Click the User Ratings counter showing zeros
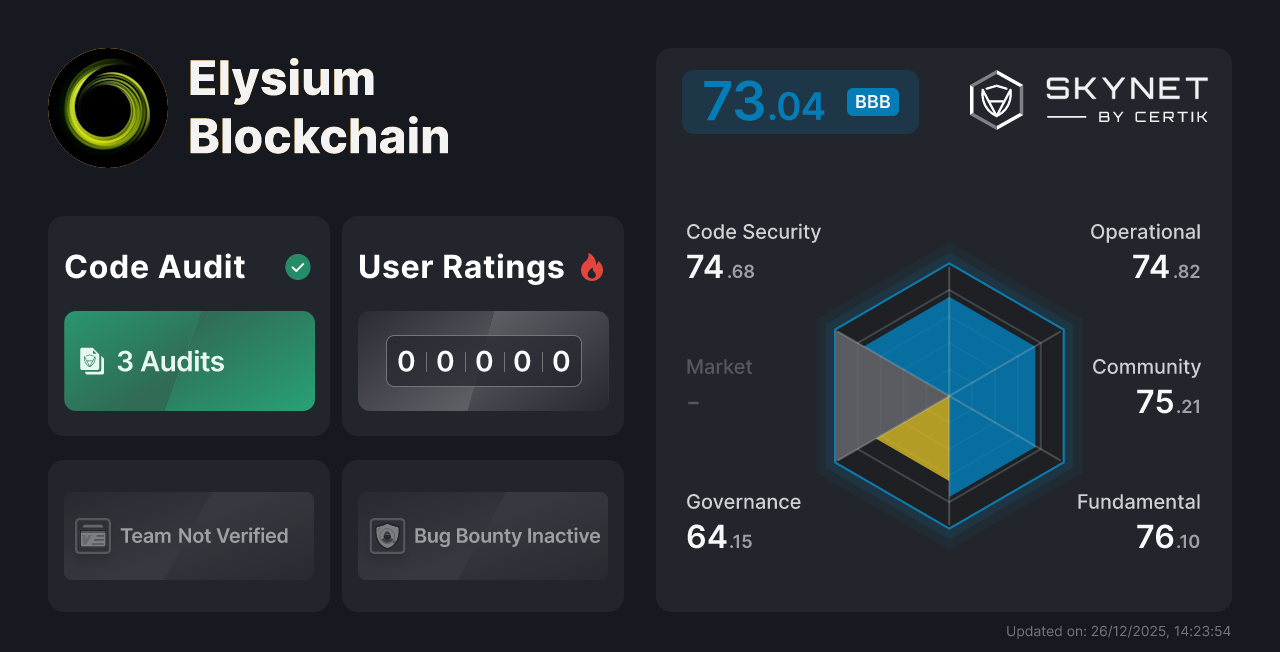Viewport: 1280px width, 652px height. pos(482,361)
